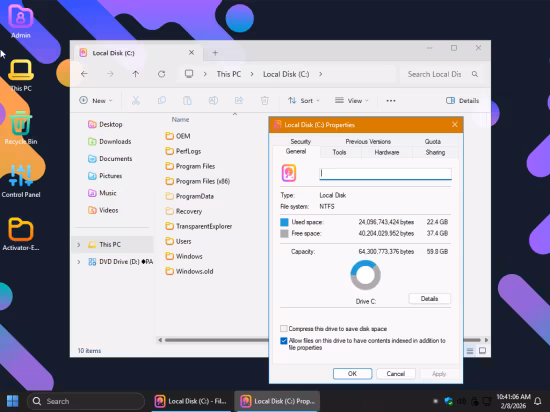Open Control Panel desktop icon
550x412 pixels.
pos(21,181)
